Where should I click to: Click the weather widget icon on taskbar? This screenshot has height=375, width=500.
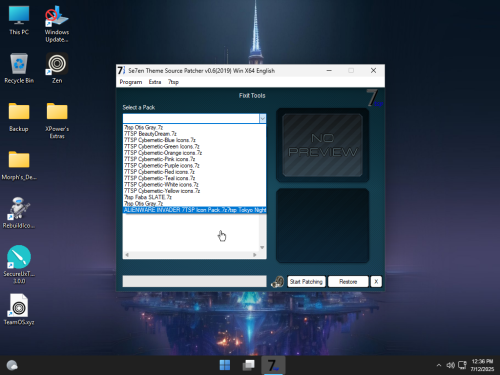(12, 365)
